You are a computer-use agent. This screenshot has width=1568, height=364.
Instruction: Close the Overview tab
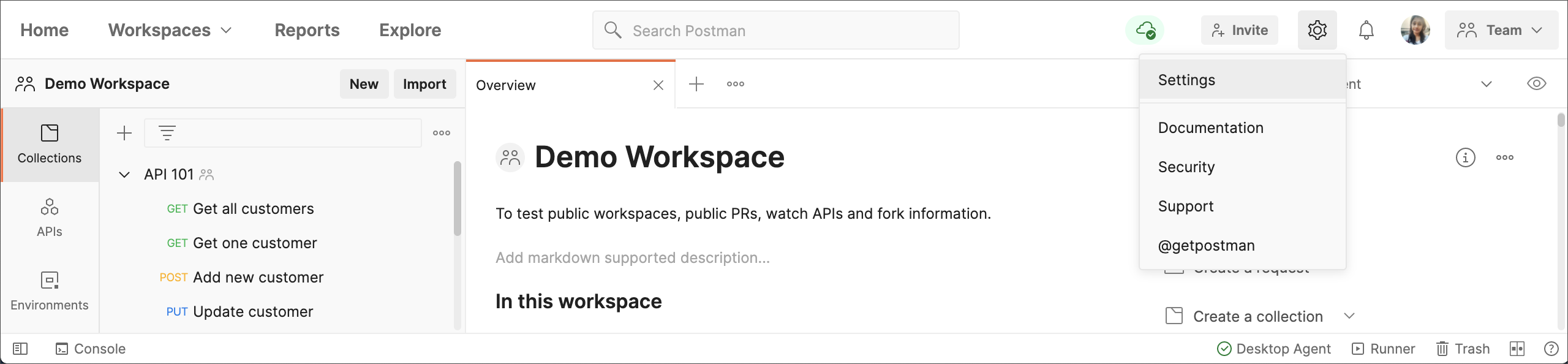click(x=658, y=85)
